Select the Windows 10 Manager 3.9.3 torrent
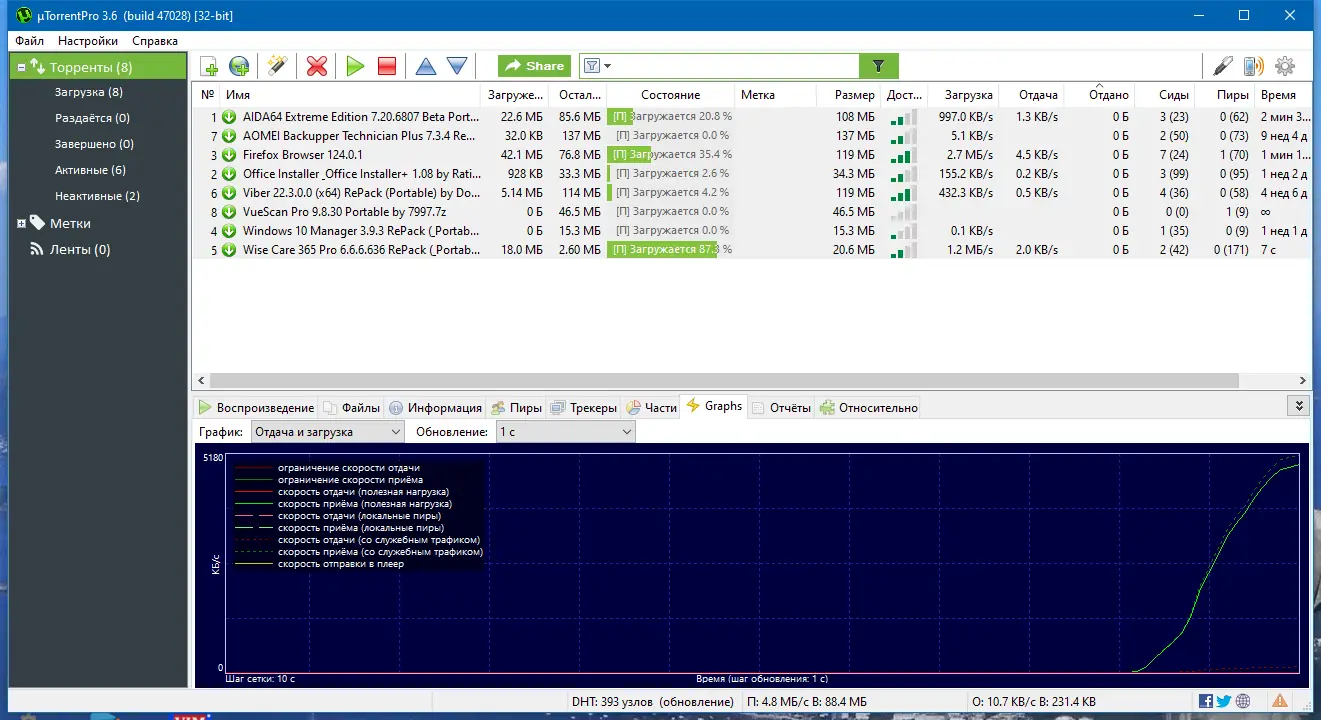Image resolution: width=1321 pixels, height=720 pixels. point(751,231)
